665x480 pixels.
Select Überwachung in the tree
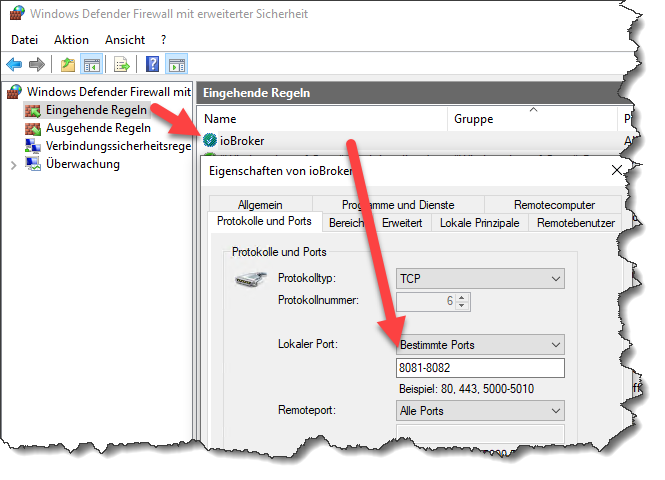83,164
